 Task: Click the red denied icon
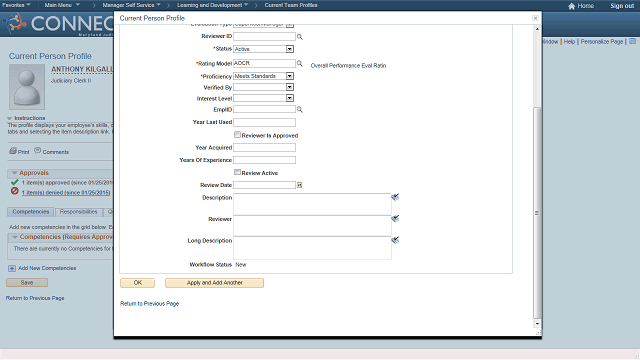click(15, 191)
